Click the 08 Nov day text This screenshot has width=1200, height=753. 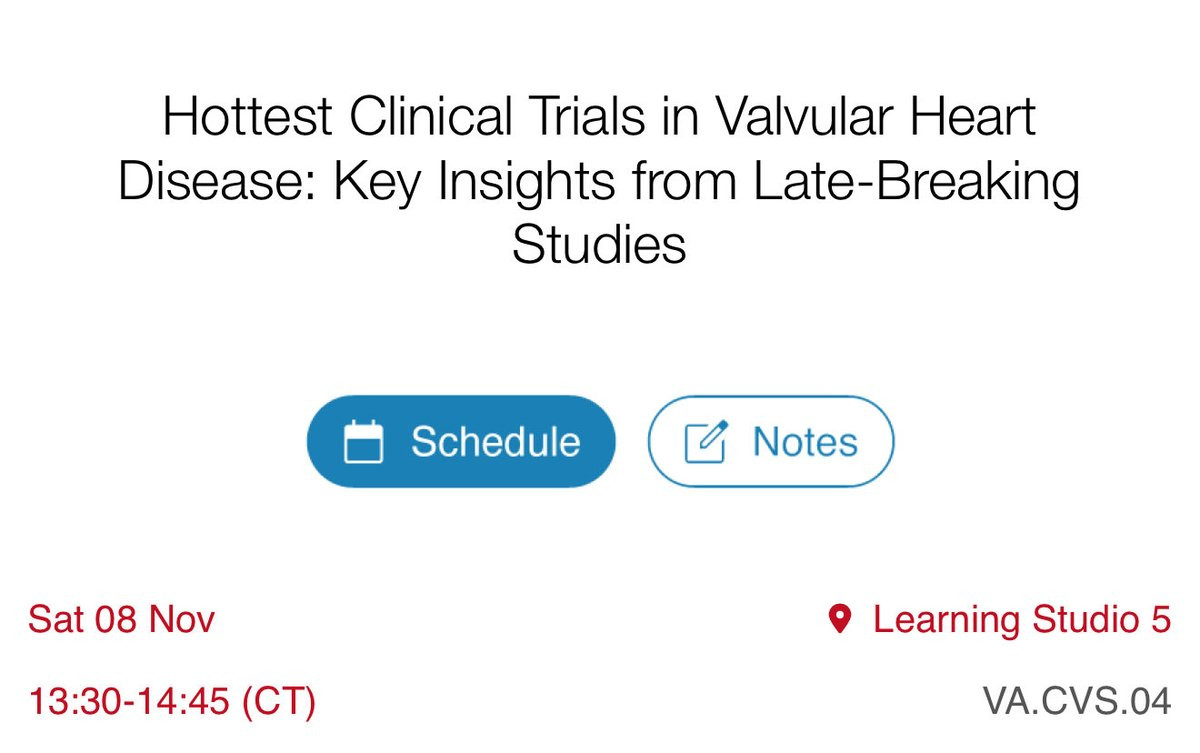[x=155, y=620]
